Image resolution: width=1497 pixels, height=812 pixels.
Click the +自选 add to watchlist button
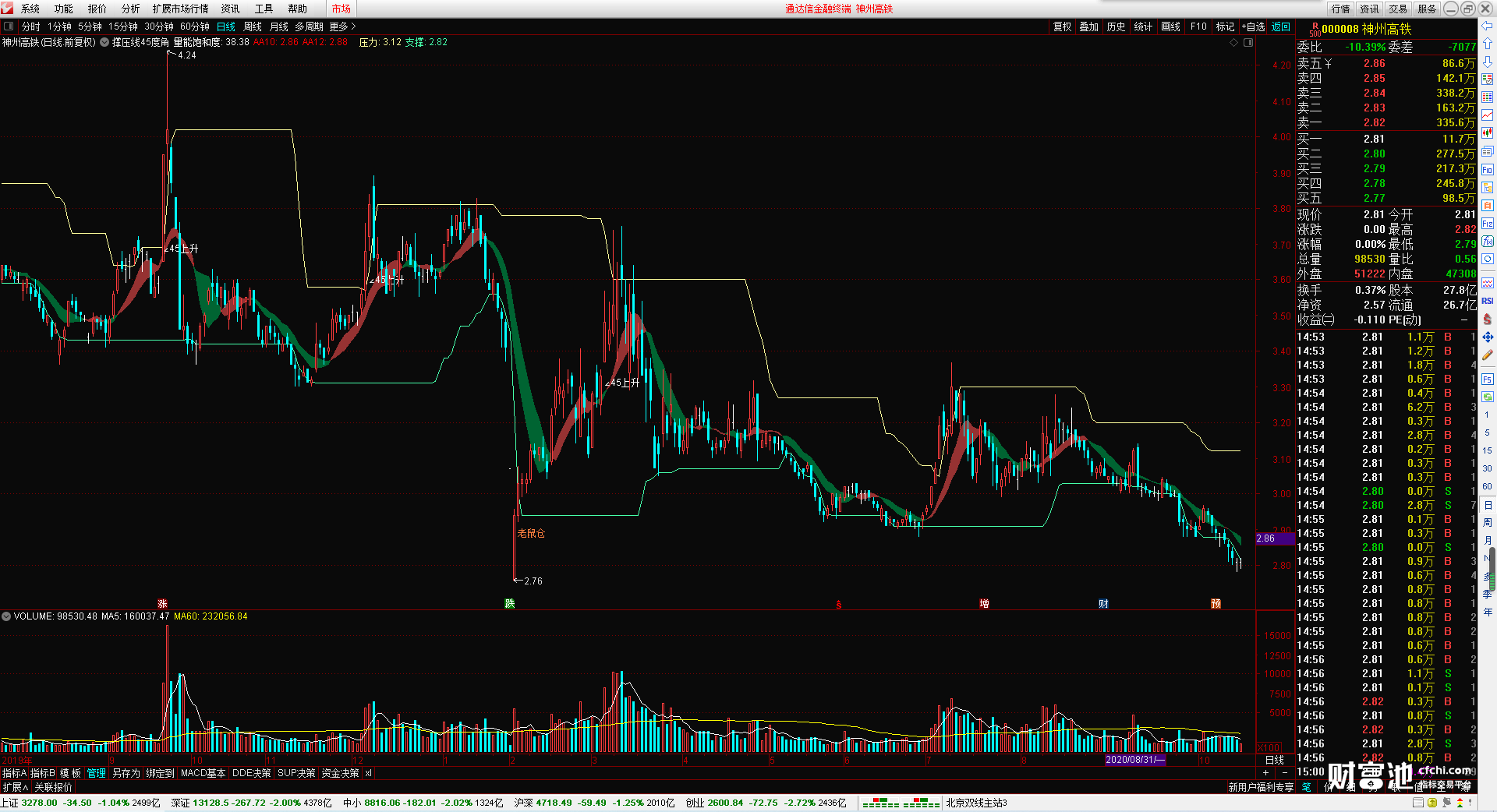[1253, 26]
